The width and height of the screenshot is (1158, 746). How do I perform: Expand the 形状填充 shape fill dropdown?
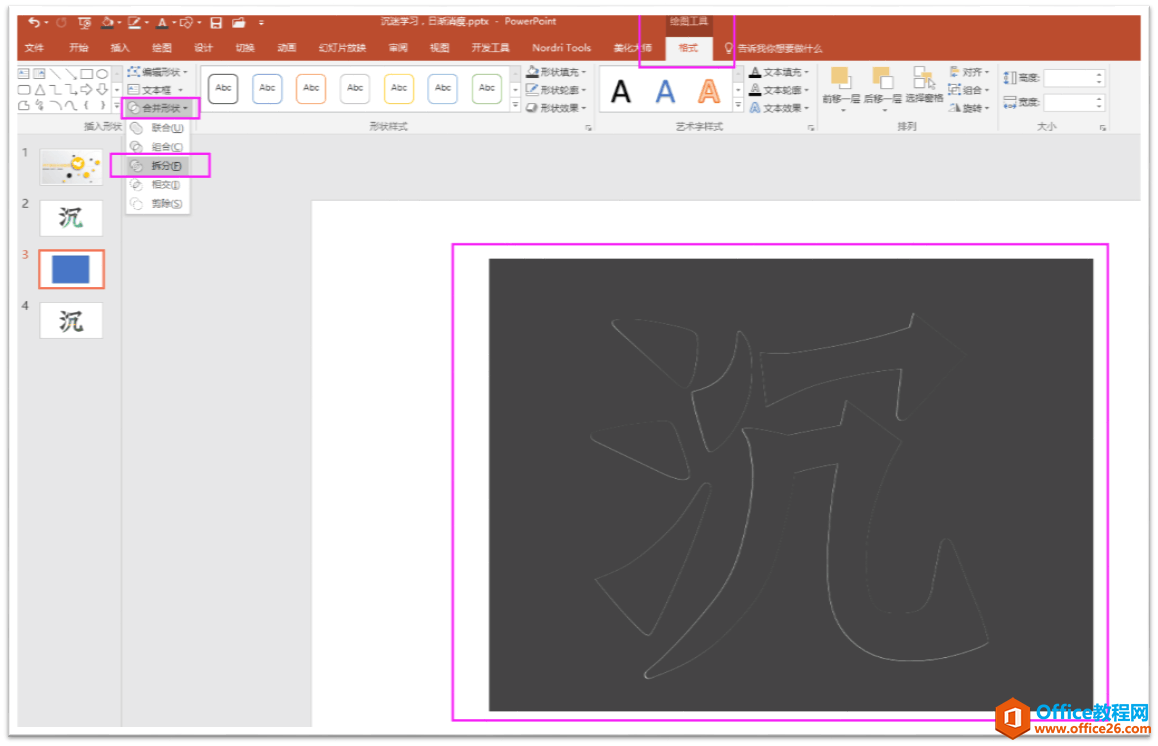pos(557,72)
